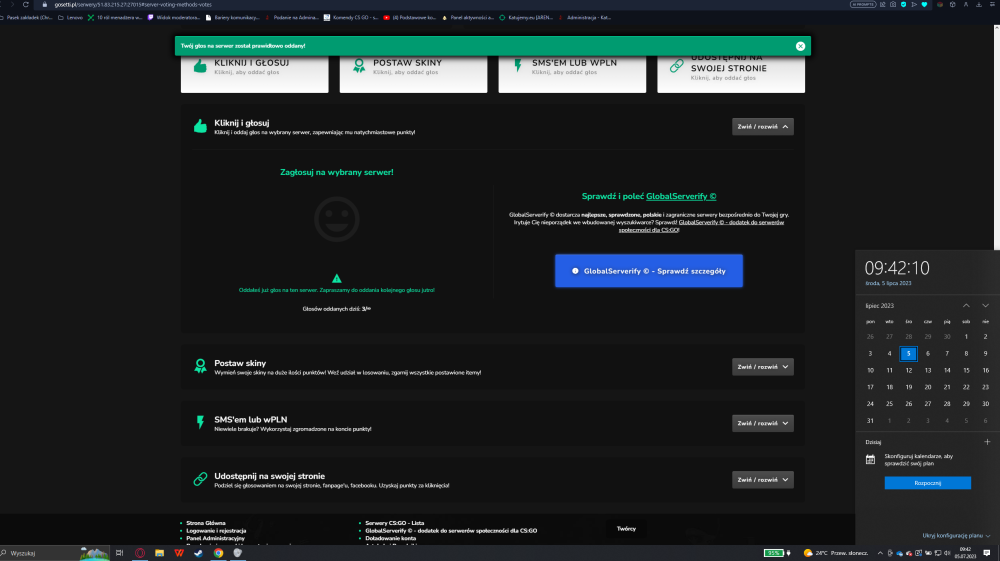This screenshot has height=561, width=1000.
Task: Open the GlobalServerify dodatek do serwerów link in description
Action: coord(701,226)
